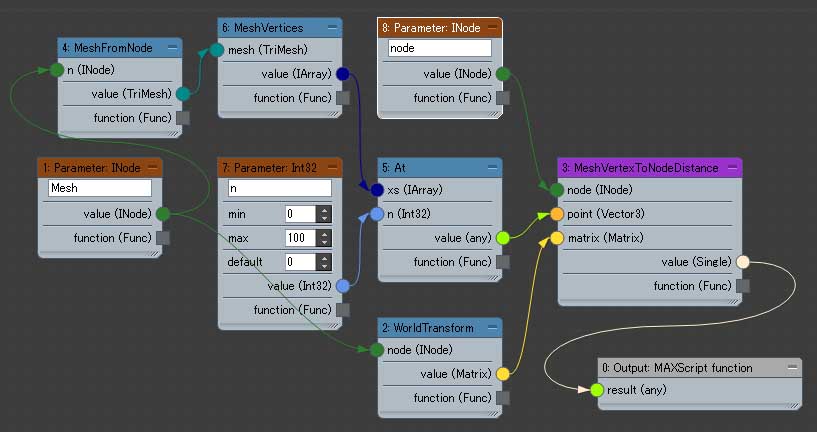Click the n (INode) input socket on MeshFromNode
The width and height of the screenshot is (817, 432).
pyautogui.click(x=57, y=70)
